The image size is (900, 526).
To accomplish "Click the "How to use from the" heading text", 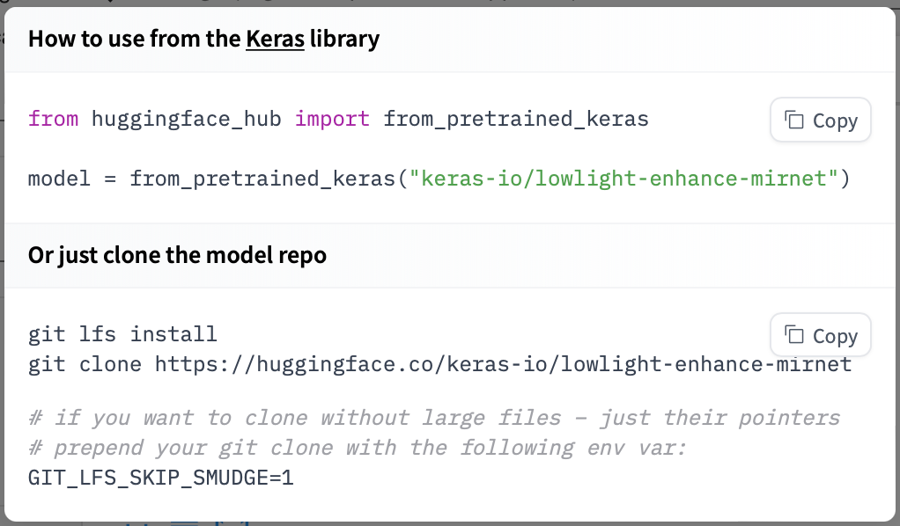I will coord(134,39).
